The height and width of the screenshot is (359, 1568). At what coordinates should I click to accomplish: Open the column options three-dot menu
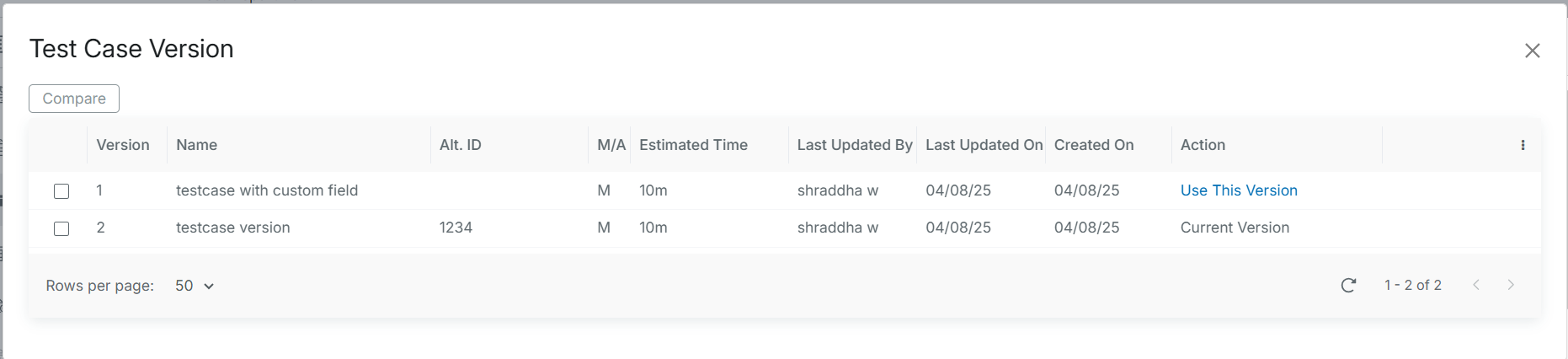point(1523,145)
